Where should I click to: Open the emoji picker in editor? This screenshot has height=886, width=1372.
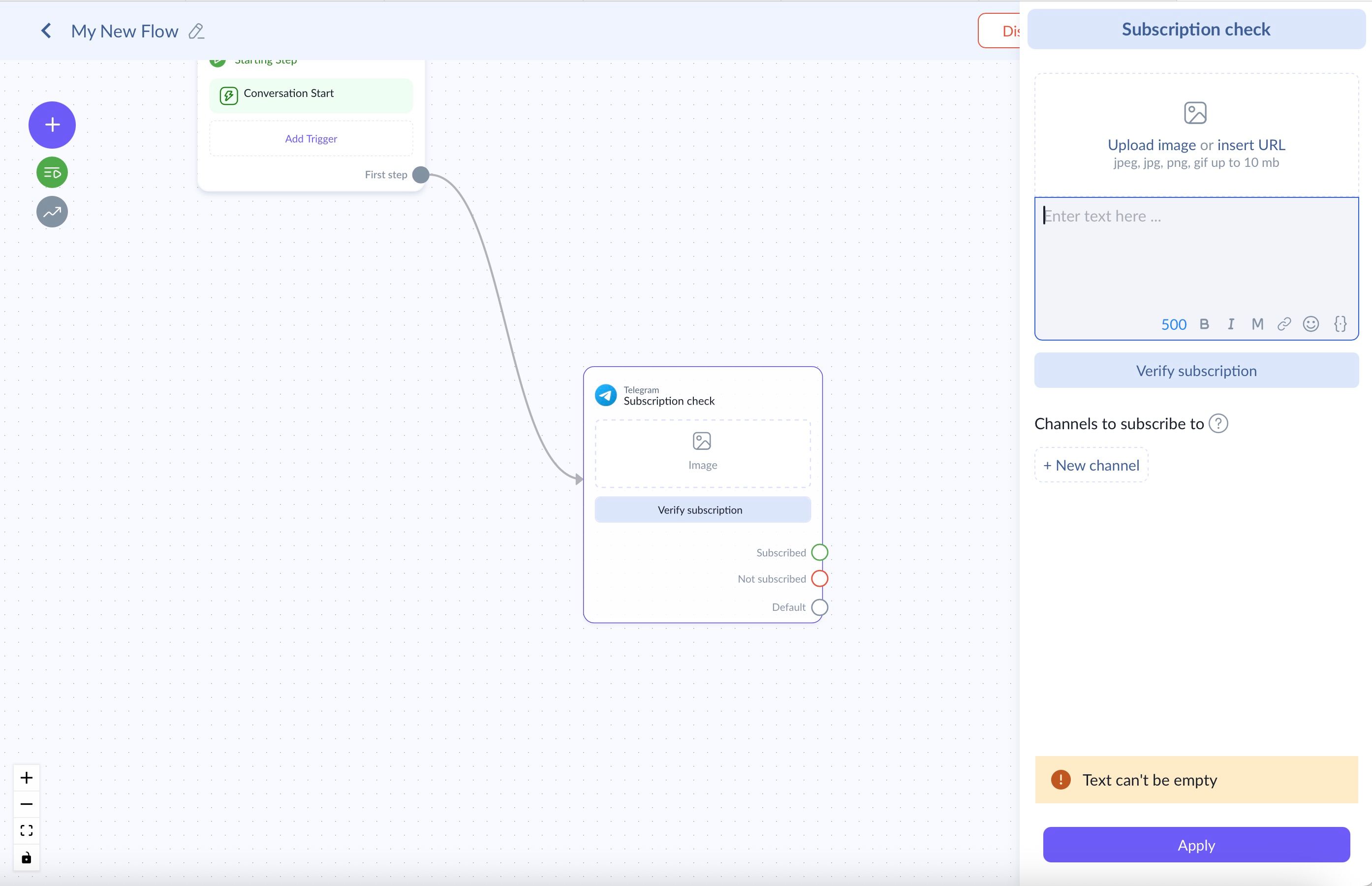(x=1310, y=324)
